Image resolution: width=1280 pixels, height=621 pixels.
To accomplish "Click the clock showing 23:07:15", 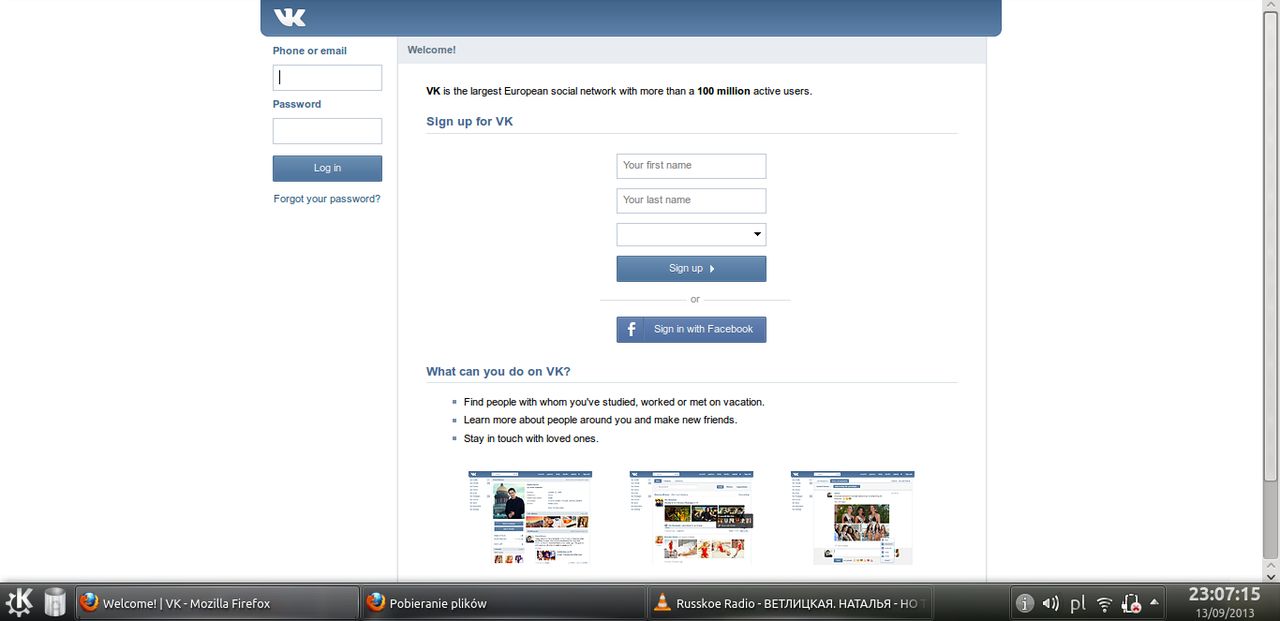I will click(1224, 595).
